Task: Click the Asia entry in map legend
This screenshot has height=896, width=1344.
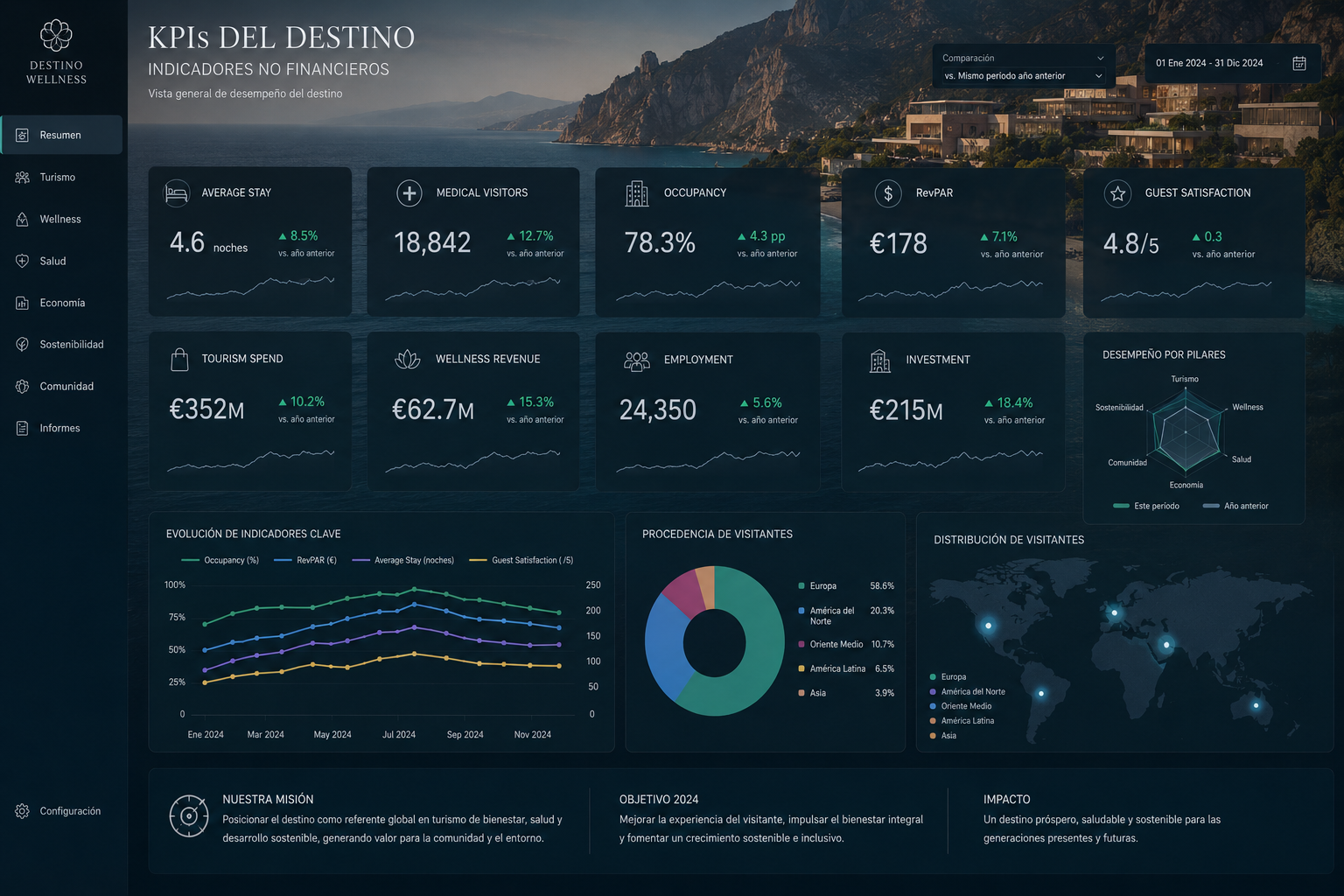Action: point(944,736)
